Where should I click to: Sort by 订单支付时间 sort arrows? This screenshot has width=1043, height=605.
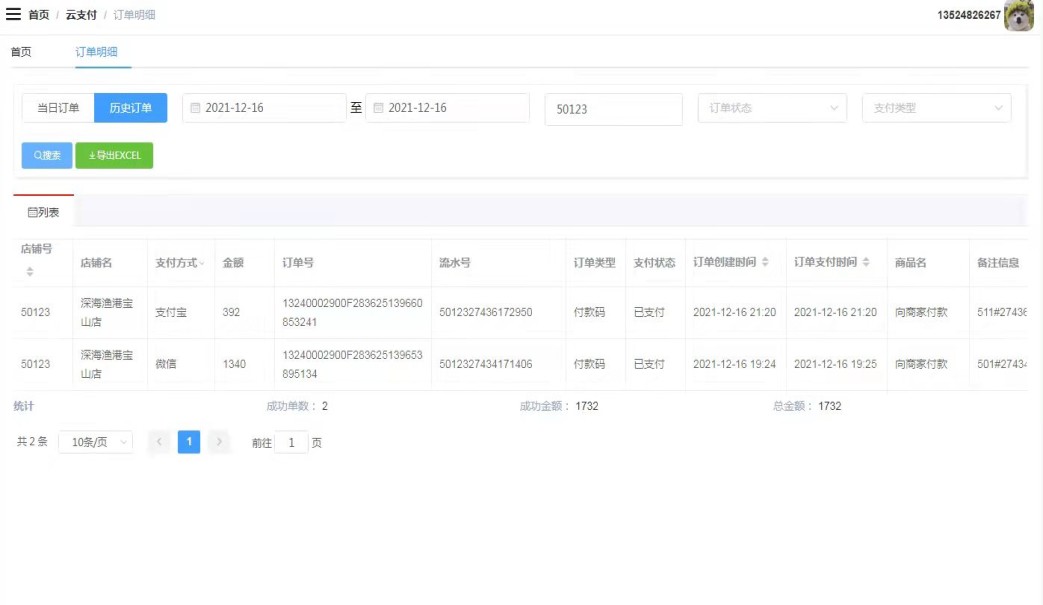tap(865, 262)
